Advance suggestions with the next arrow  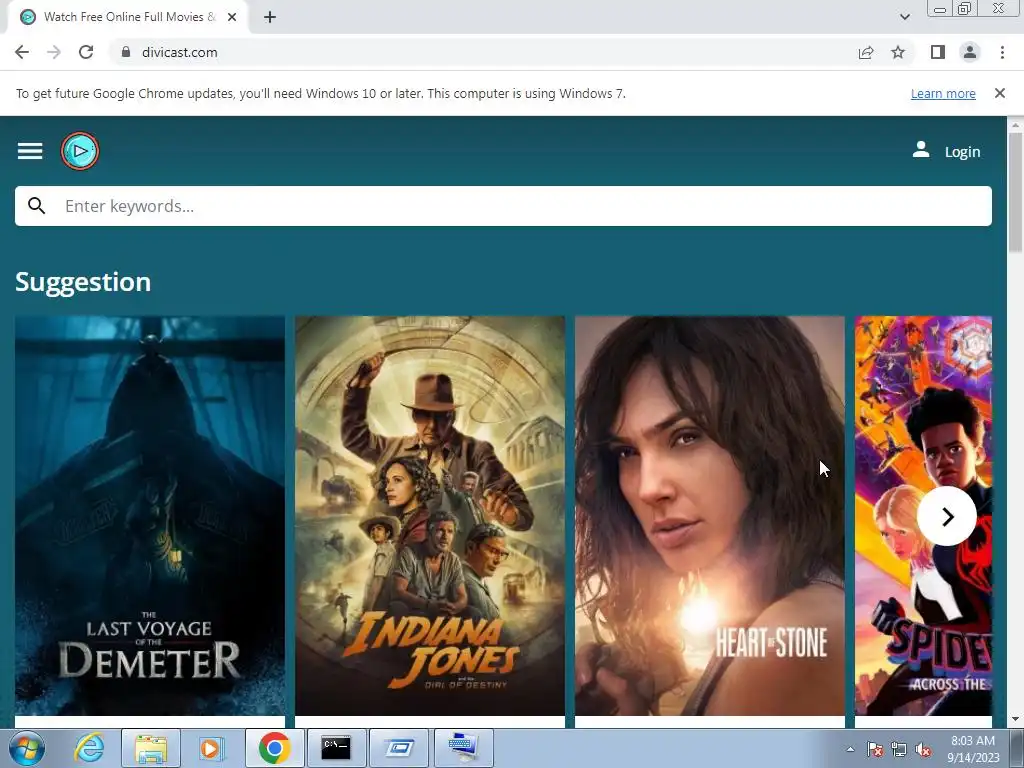(x=947, y=516)
